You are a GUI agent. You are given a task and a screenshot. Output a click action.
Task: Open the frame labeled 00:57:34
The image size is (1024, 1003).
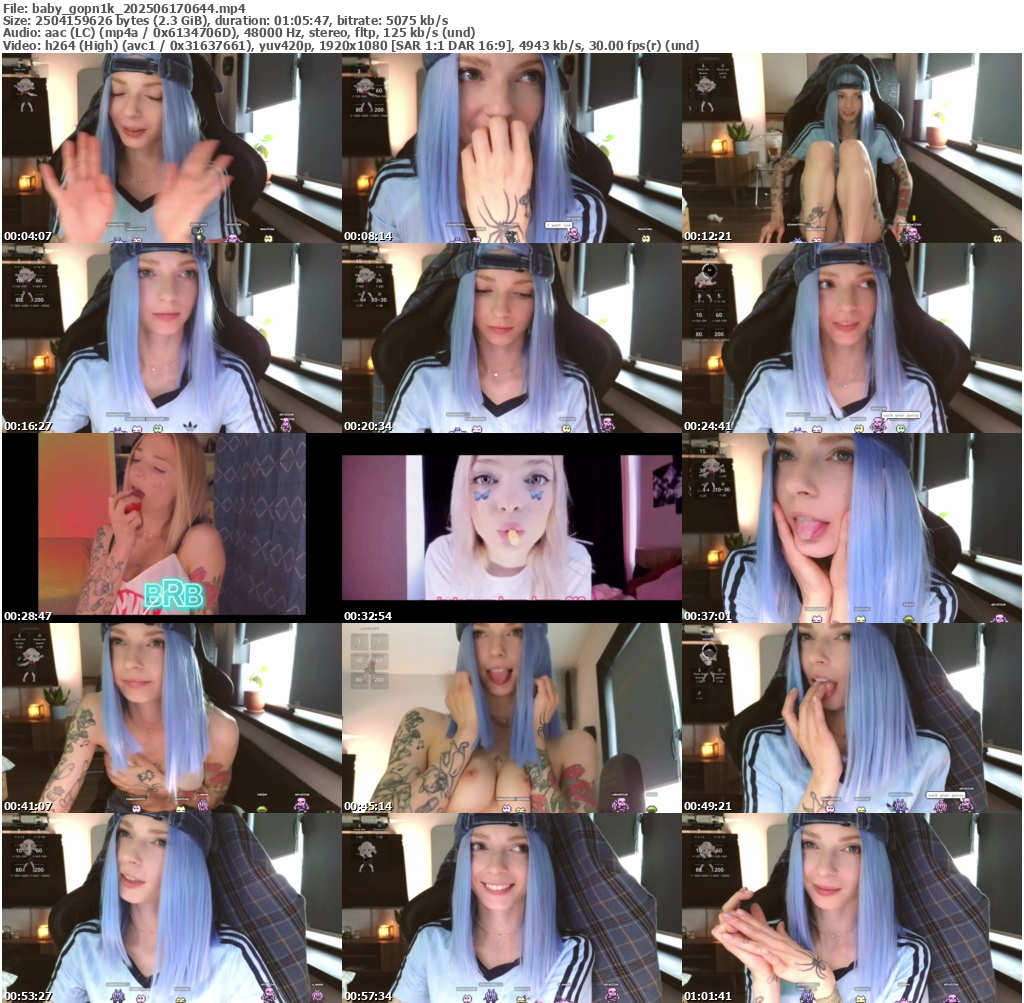pos(511,908)
